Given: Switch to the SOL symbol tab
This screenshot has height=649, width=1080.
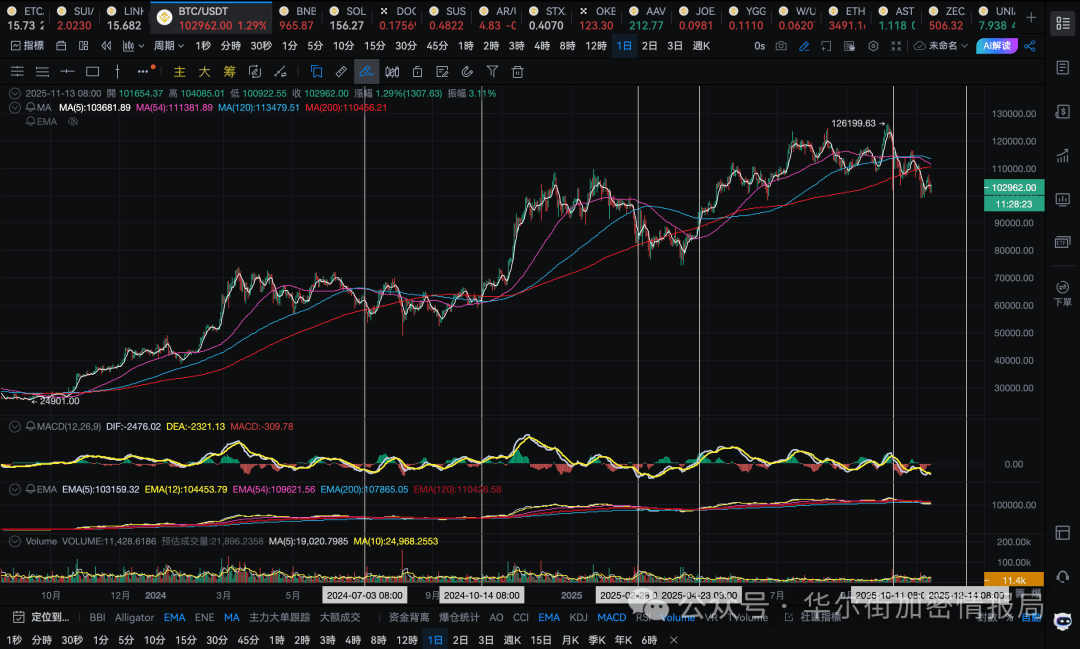Looking at the screenshot, I should [348, 18].
